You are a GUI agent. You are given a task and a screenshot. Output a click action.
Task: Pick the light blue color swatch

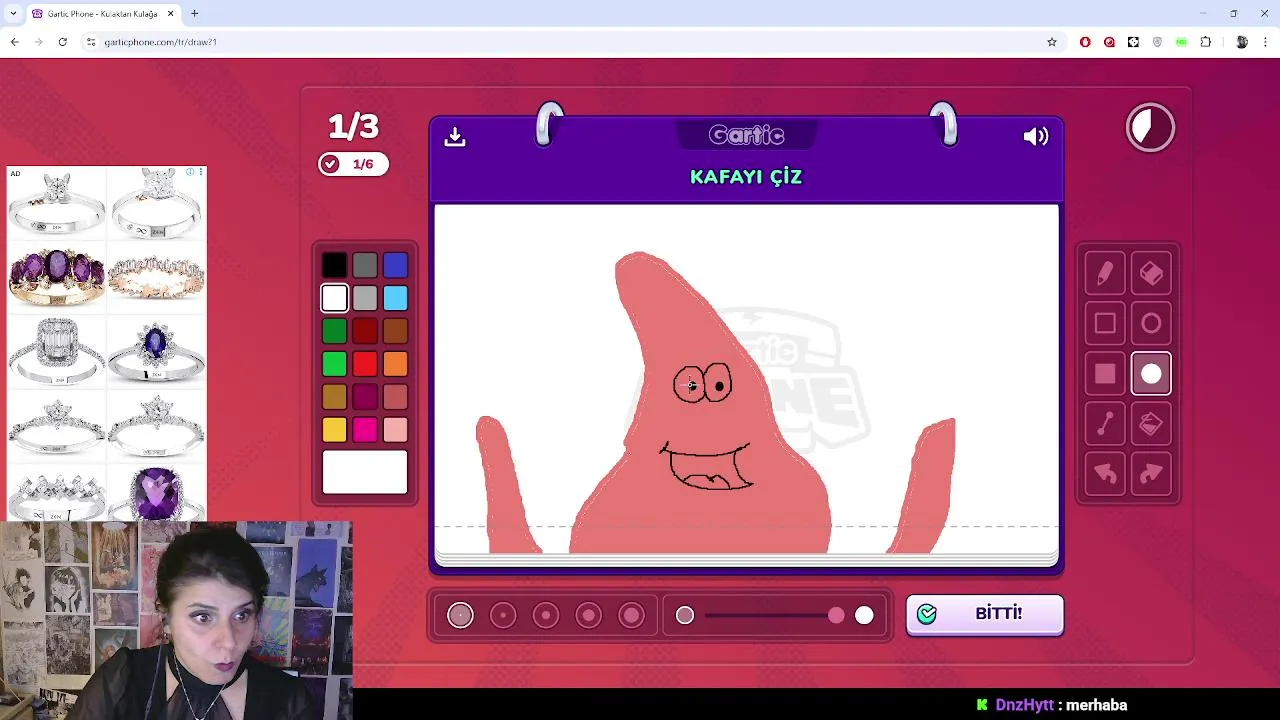(395, 298)
